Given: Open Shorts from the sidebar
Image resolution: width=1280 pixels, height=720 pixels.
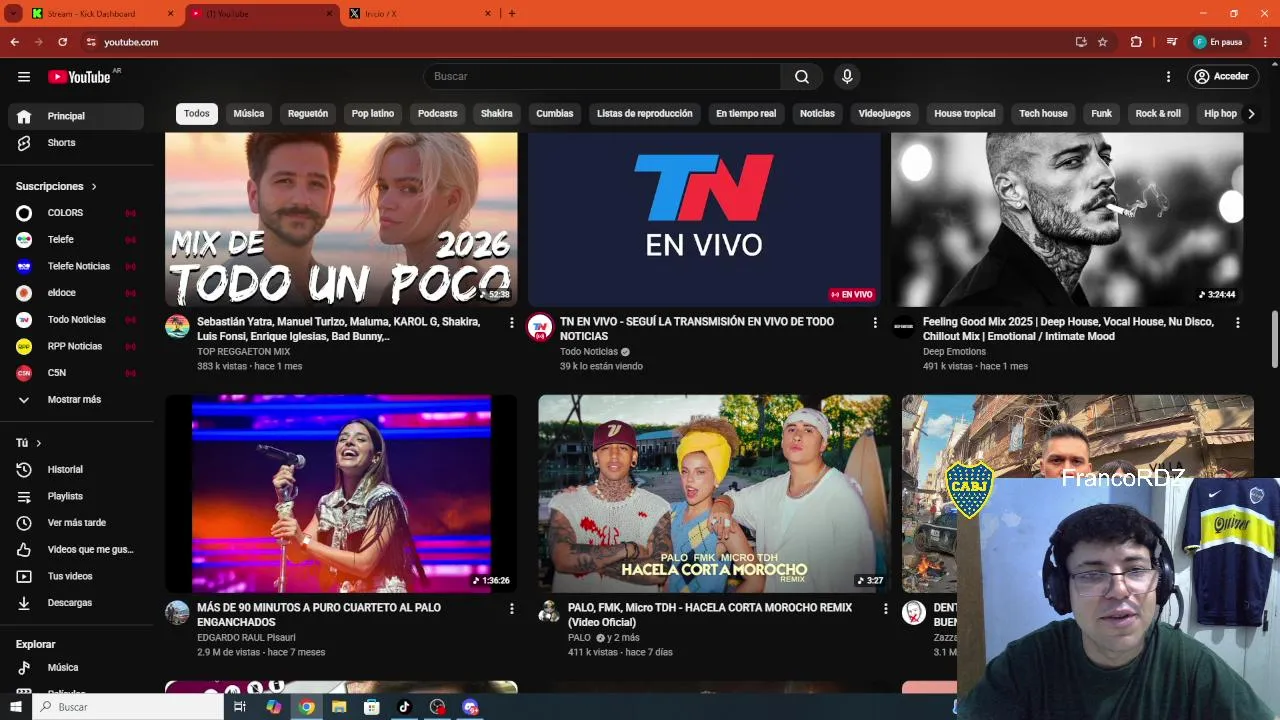Looking at the screenshot, I should click(x=76, y=143).
